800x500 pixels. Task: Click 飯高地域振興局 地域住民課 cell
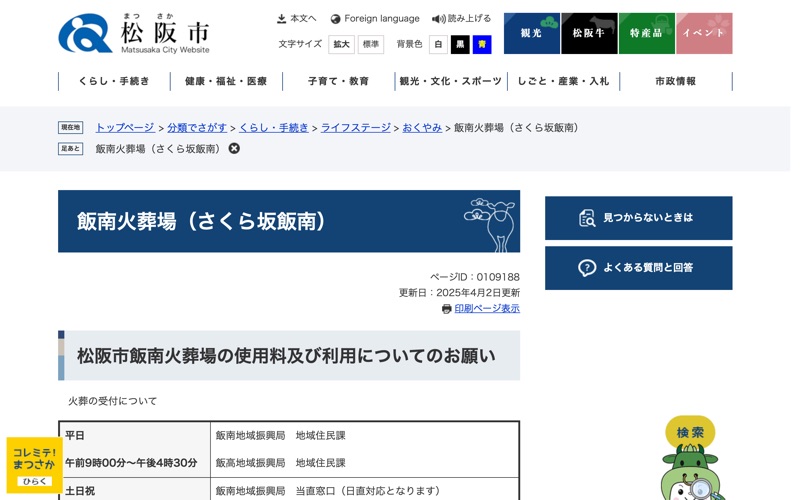pyautogui.click(x=281, y=463)
